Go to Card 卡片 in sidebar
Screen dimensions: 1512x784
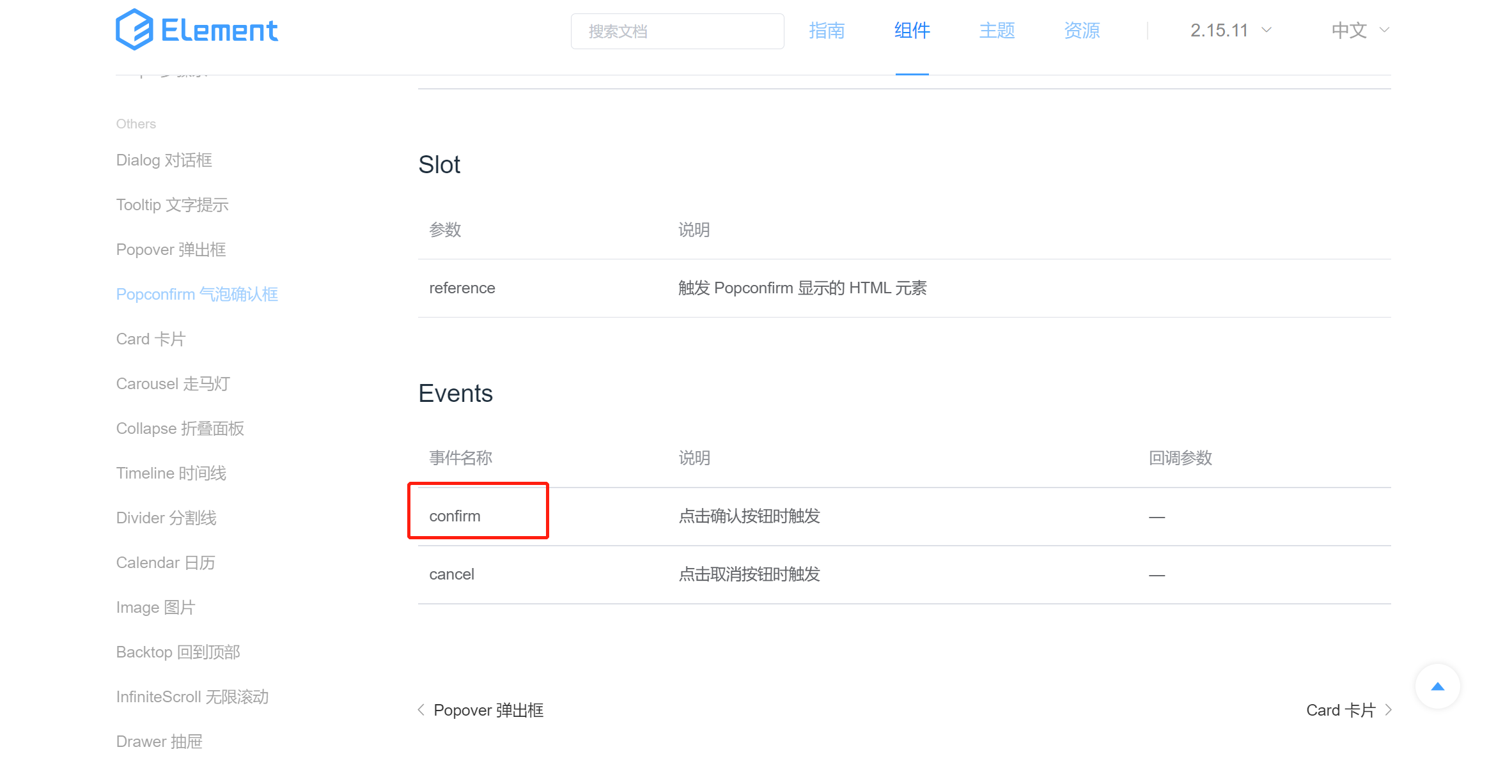(x=150, y=339)
